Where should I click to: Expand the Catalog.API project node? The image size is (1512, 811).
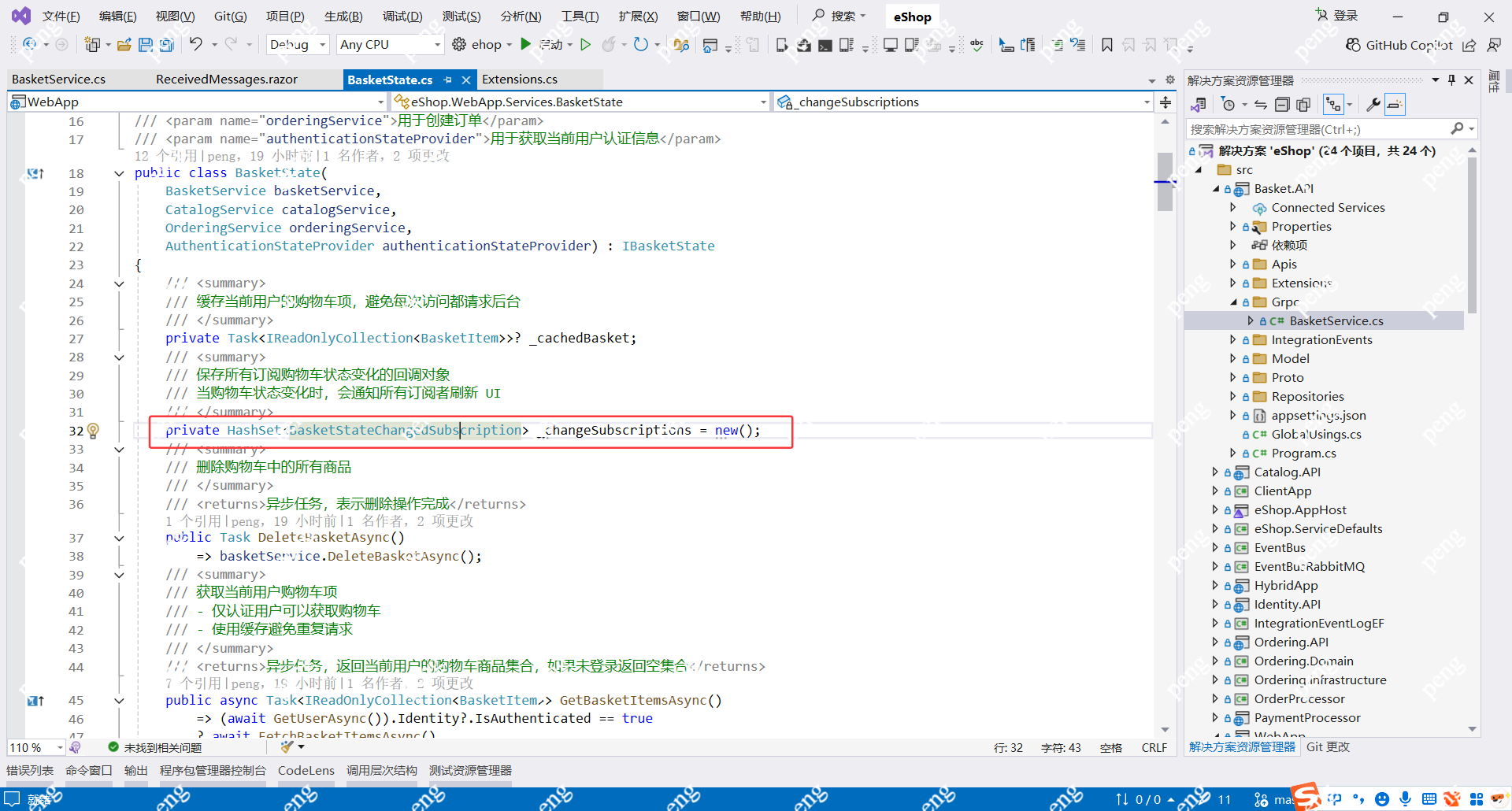pyautogui.click(x=1214, y=472)
